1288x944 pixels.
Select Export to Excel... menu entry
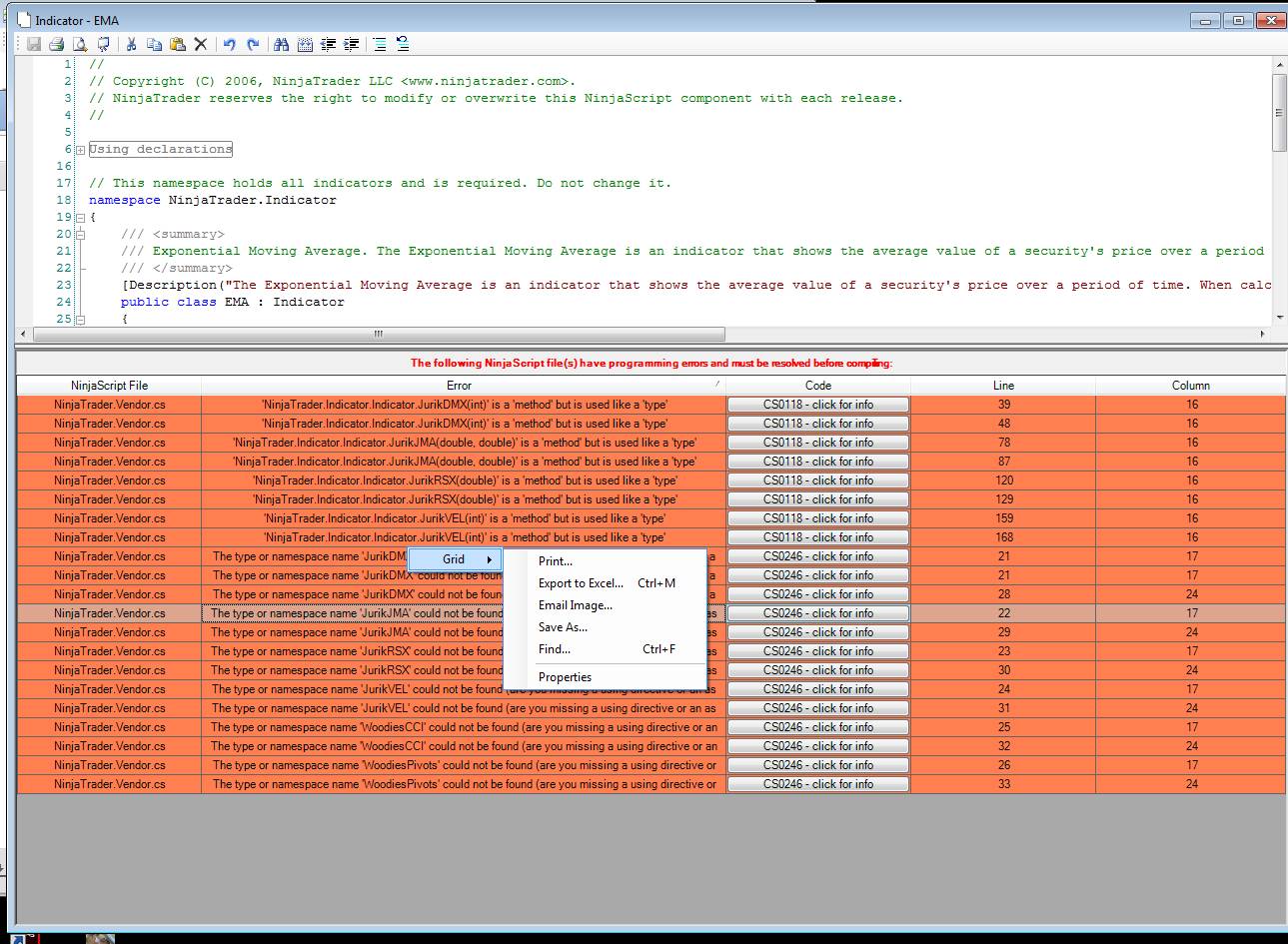pyautogui.click(x=606, y=583)
